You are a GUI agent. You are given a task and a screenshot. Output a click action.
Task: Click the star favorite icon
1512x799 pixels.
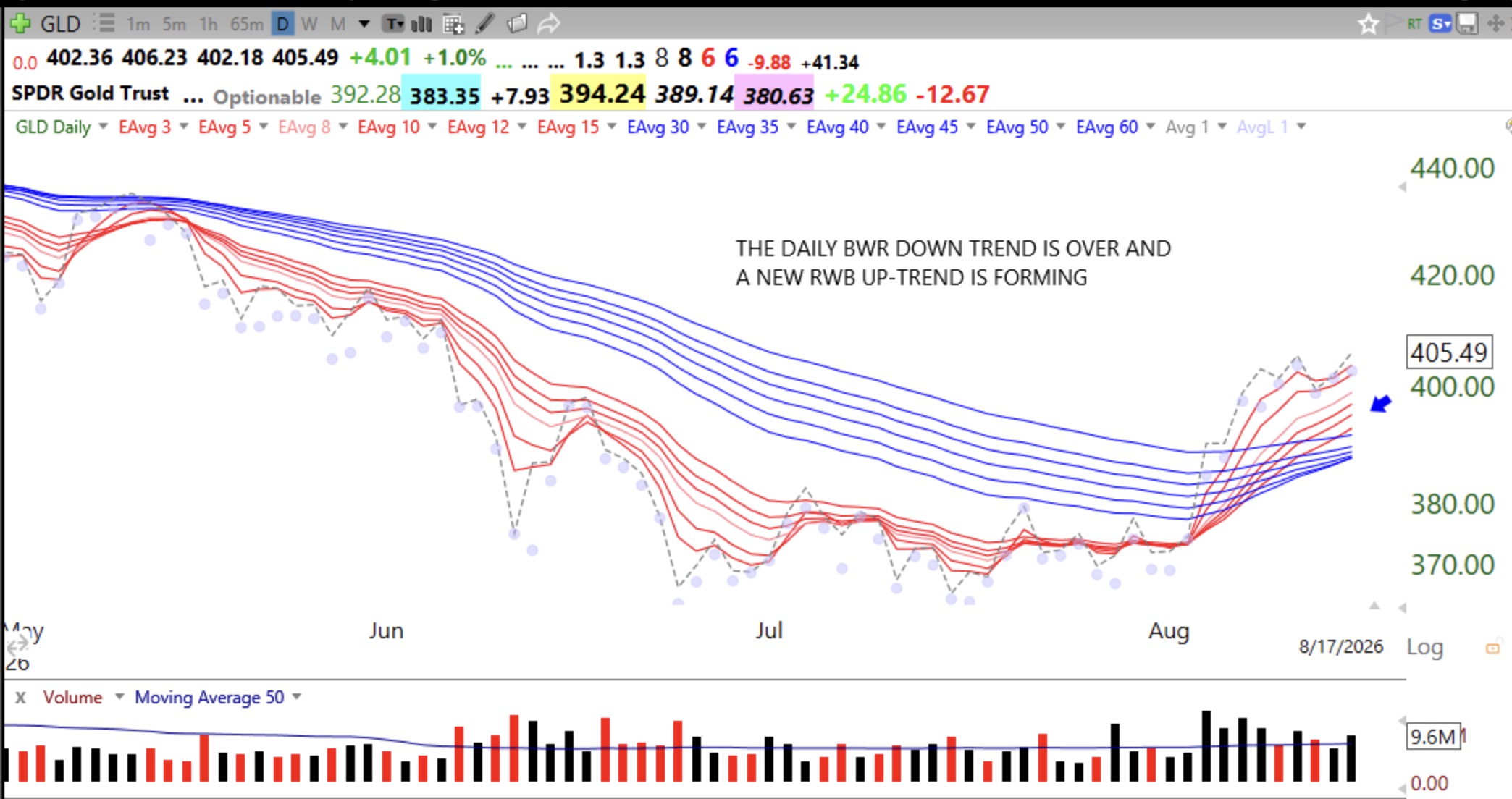[x=1368, y=25]
